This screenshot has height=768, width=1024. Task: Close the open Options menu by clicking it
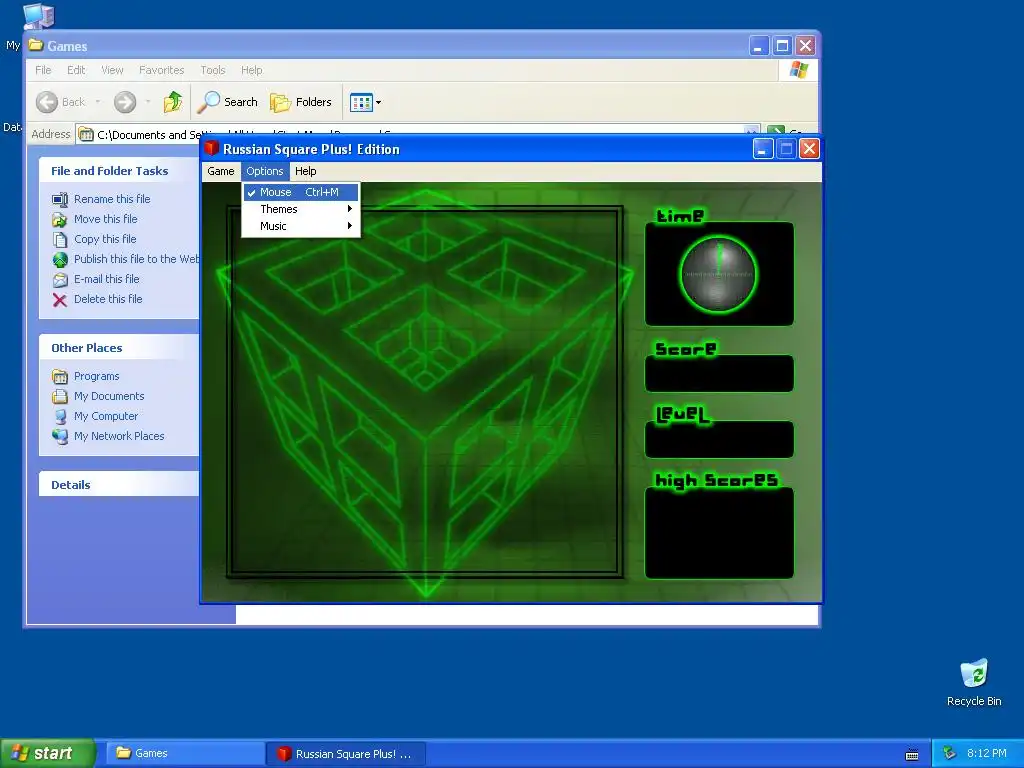tap(264, 171)
